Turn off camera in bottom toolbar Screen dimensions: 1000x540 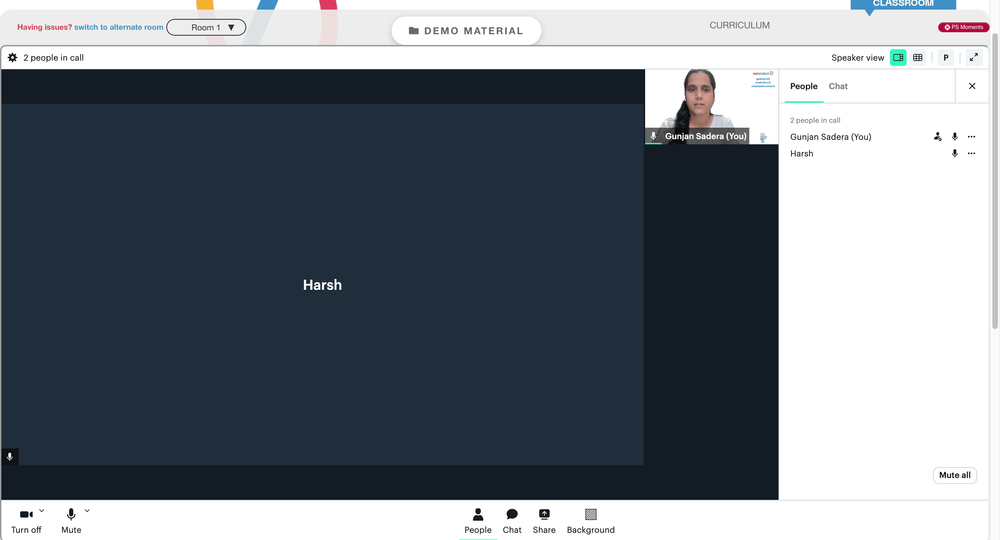pos(26,521)
